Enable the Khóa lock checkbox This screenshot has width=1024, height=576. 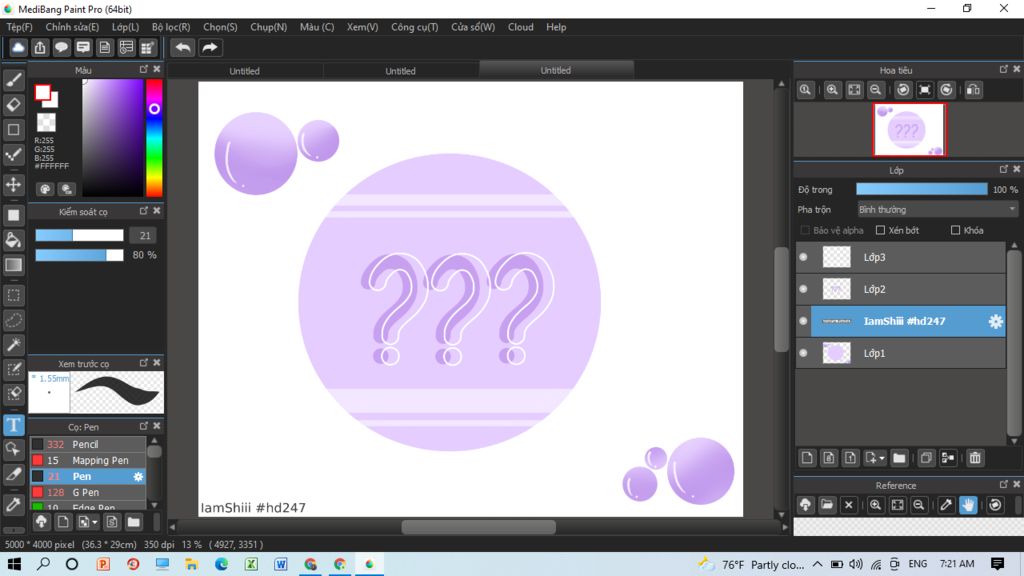click(955, 230)
